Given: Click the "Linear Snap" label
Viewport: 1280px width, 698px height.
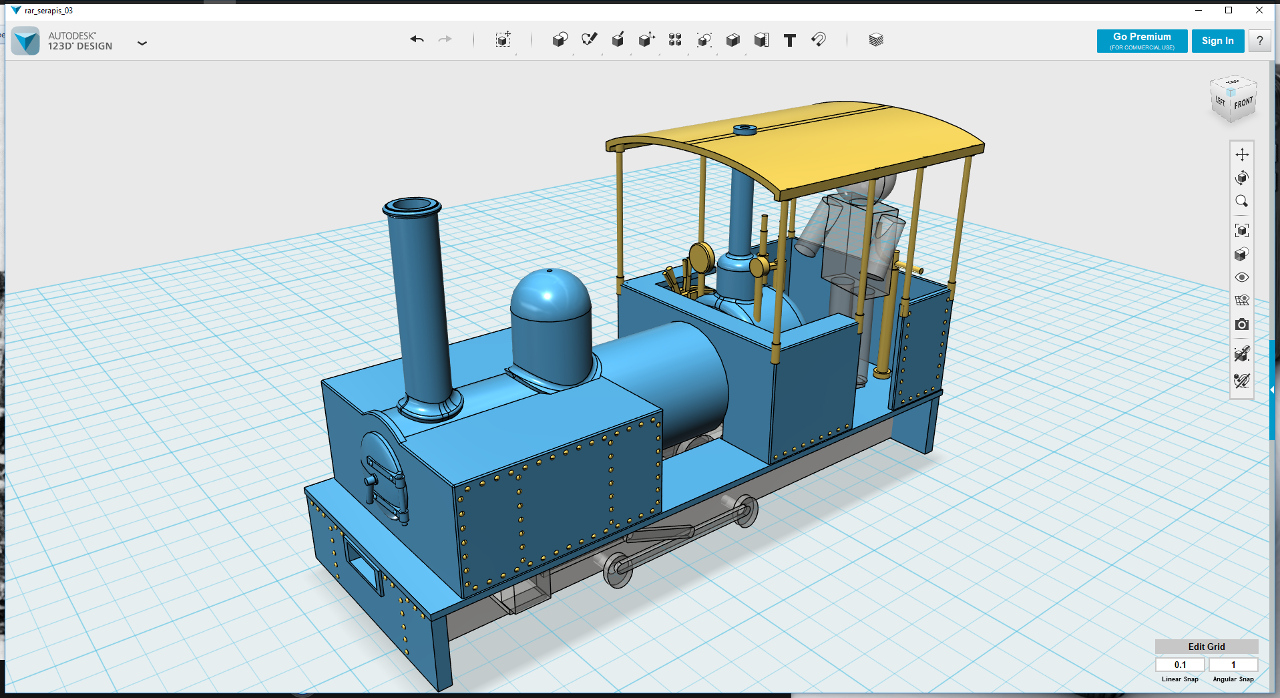Looking at the screenshot, I should [1180, 680].
